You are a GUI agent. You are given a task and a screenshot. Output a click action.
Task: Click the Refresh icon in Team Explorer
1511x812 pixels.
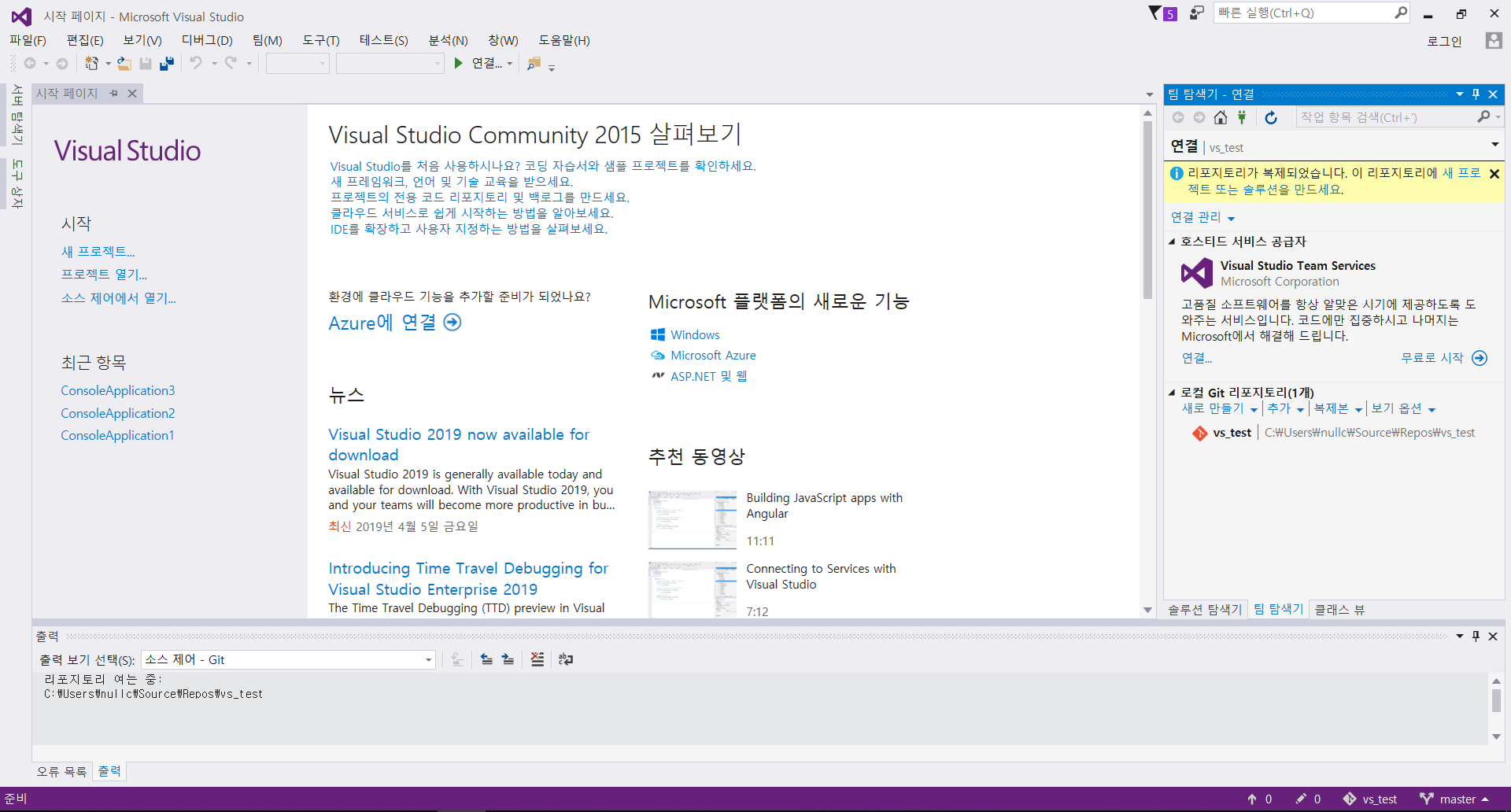pos(1271,117)
